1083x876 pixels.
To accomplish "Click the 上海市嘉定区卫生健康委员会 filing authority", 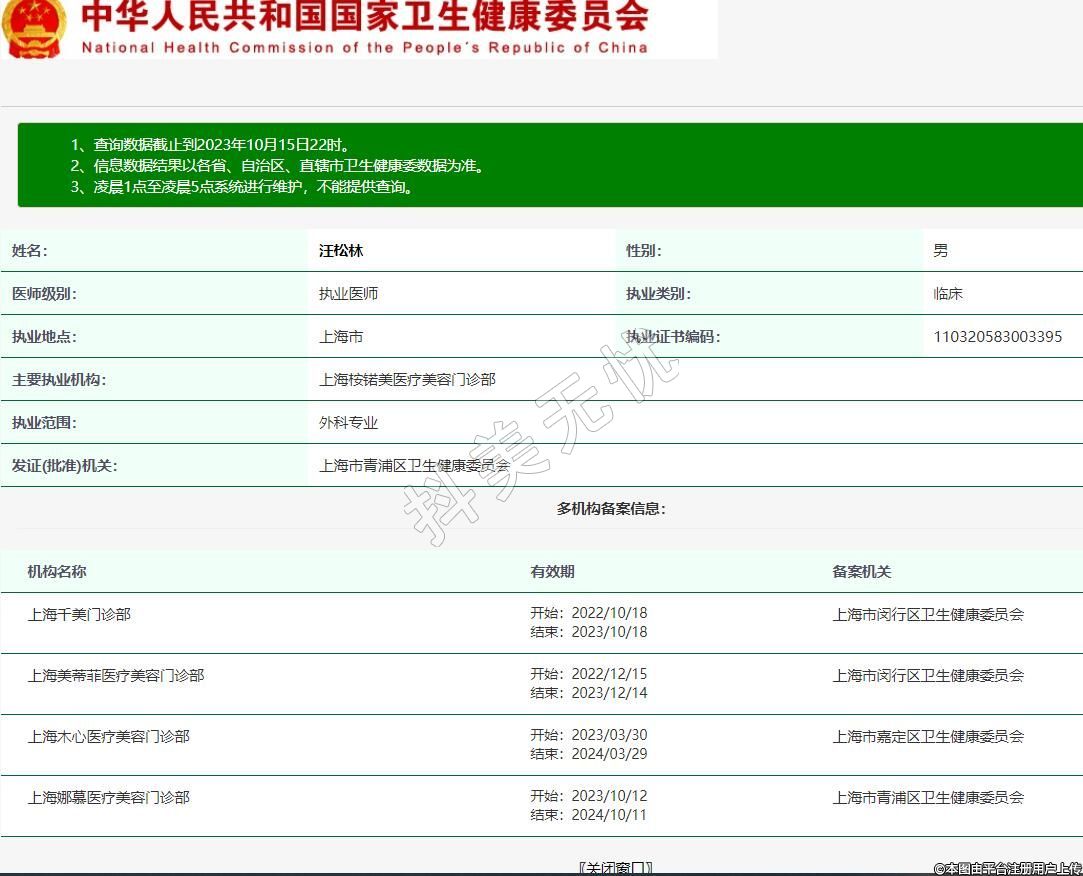I will [928, 736].
